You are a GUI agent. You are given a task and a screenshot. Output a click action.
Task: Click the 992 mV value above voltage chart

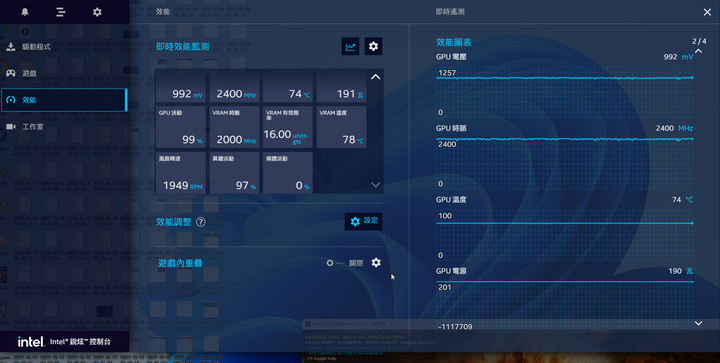pyautogui.click(x=678, y=57)
